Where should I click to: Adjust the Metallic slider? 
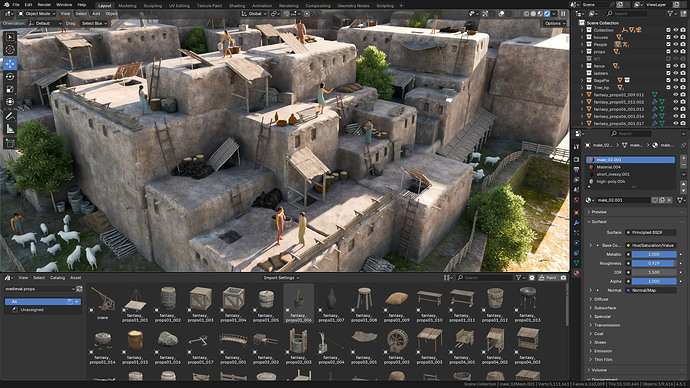pyautogui.click(x=654, y=254)
